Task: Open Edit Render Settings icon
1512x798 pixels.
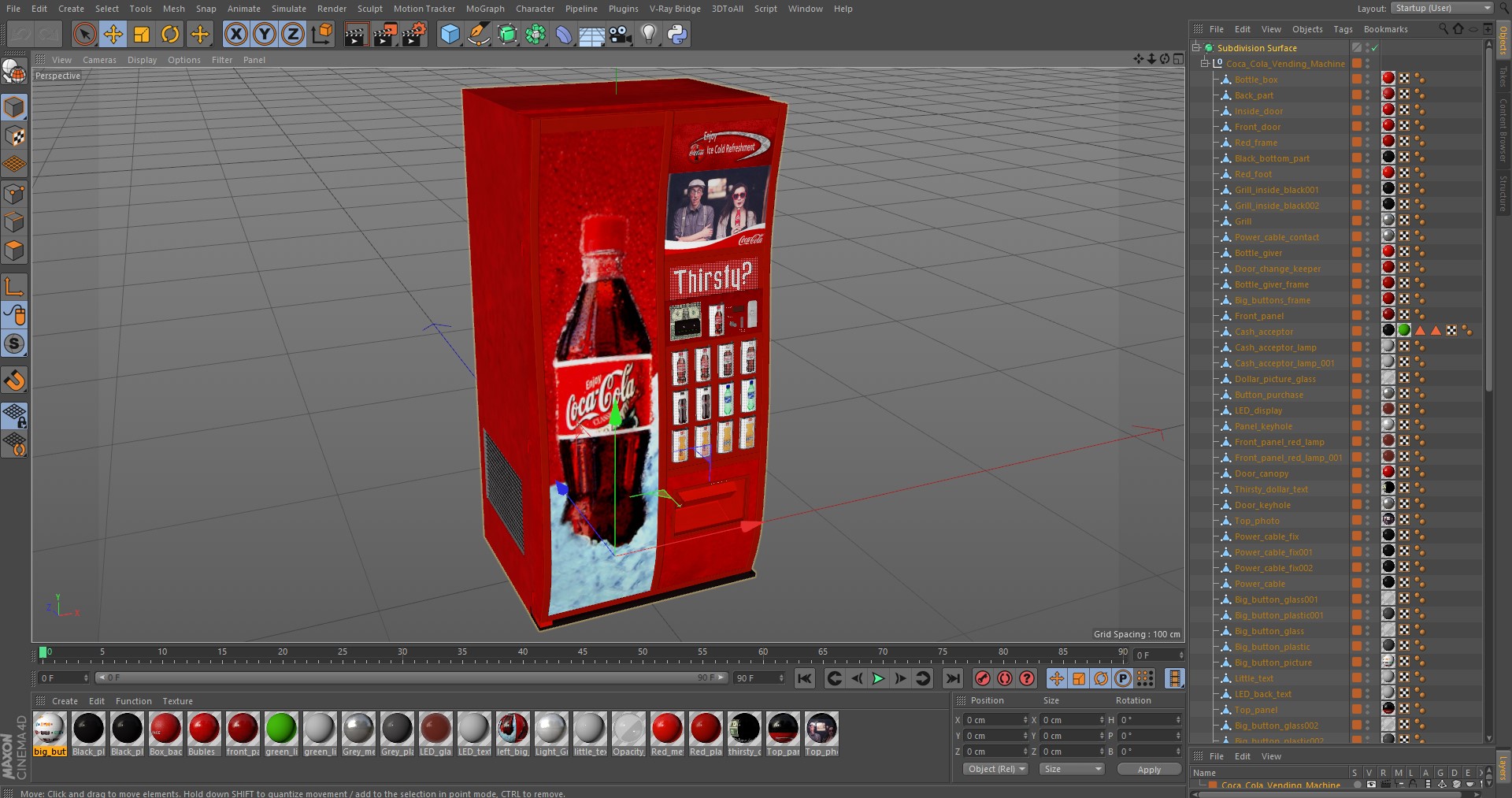Action: click(414, 34)
